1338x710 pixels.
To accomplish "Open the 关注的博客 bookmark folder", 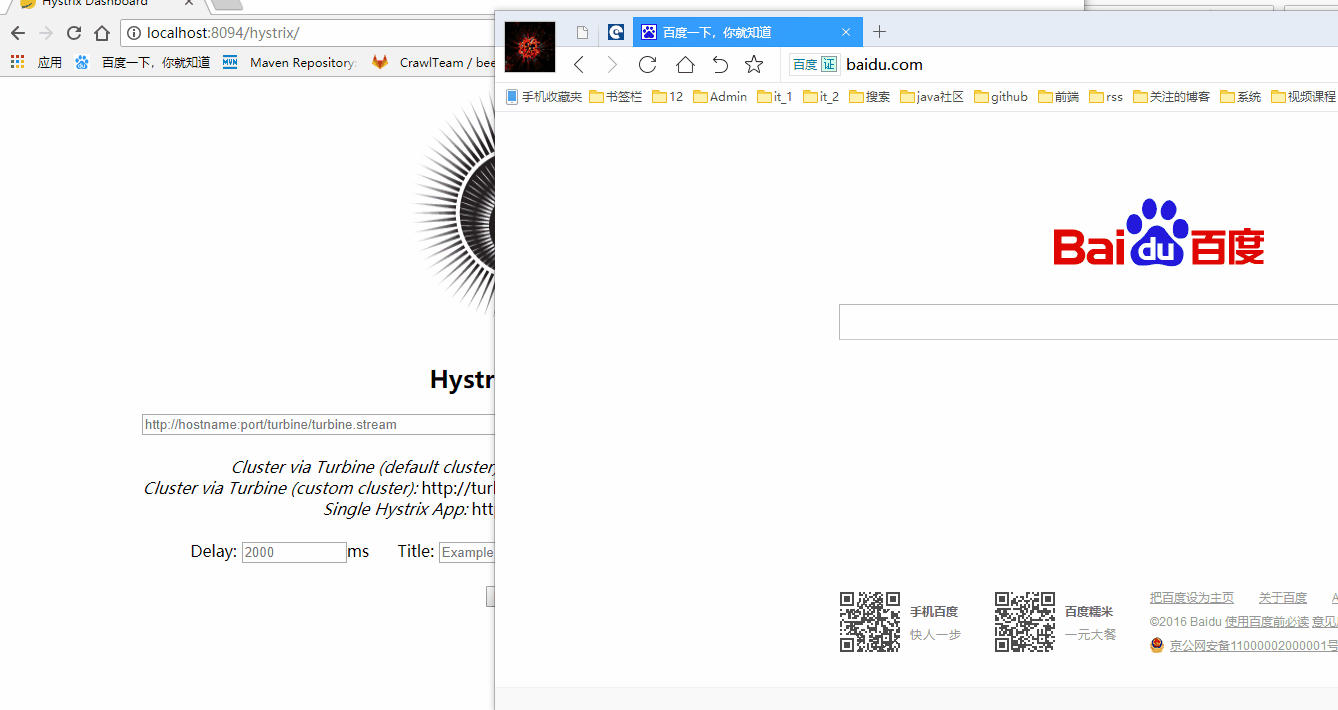I will click(1171, 97).
